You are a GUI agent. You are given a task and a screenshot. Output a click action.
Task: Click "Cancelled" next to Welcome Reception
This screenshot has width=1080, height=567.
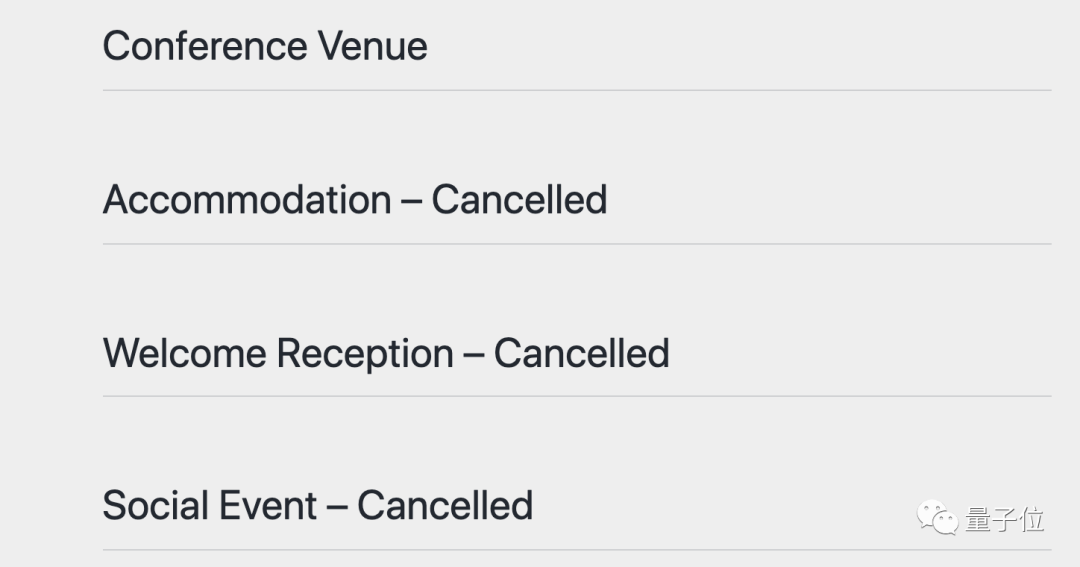[x=581, y=353]
